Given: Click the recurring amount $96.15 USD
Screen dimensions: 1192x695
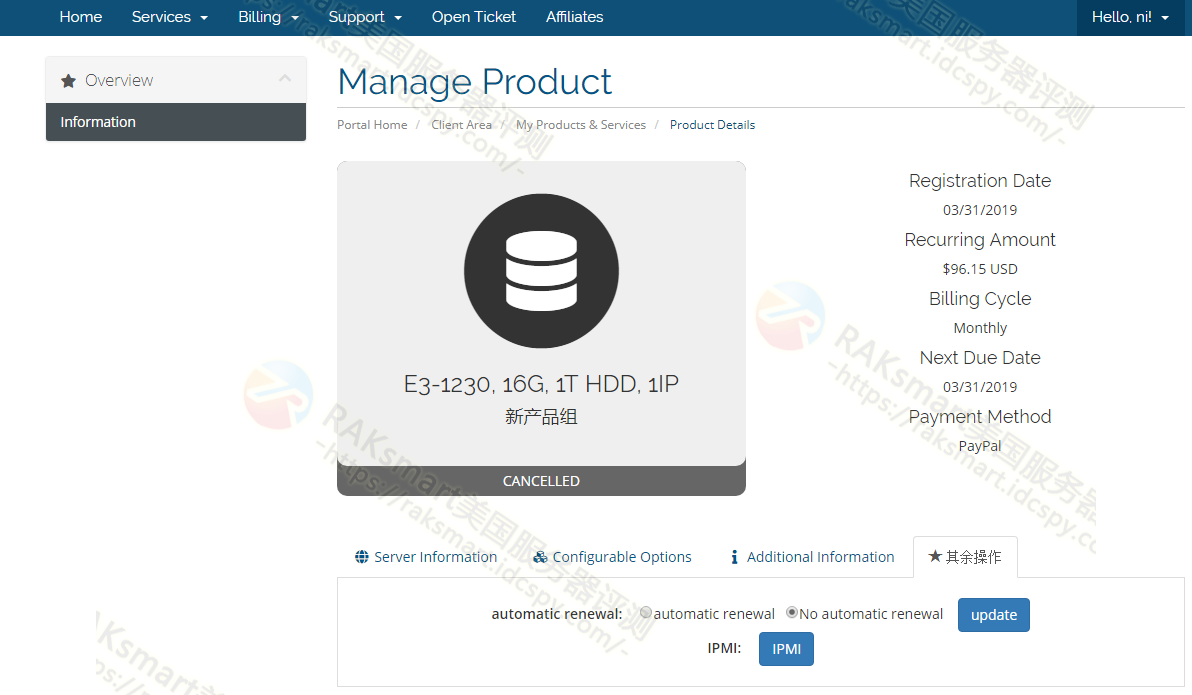Looking at the screenshot, I should (980, 269).
